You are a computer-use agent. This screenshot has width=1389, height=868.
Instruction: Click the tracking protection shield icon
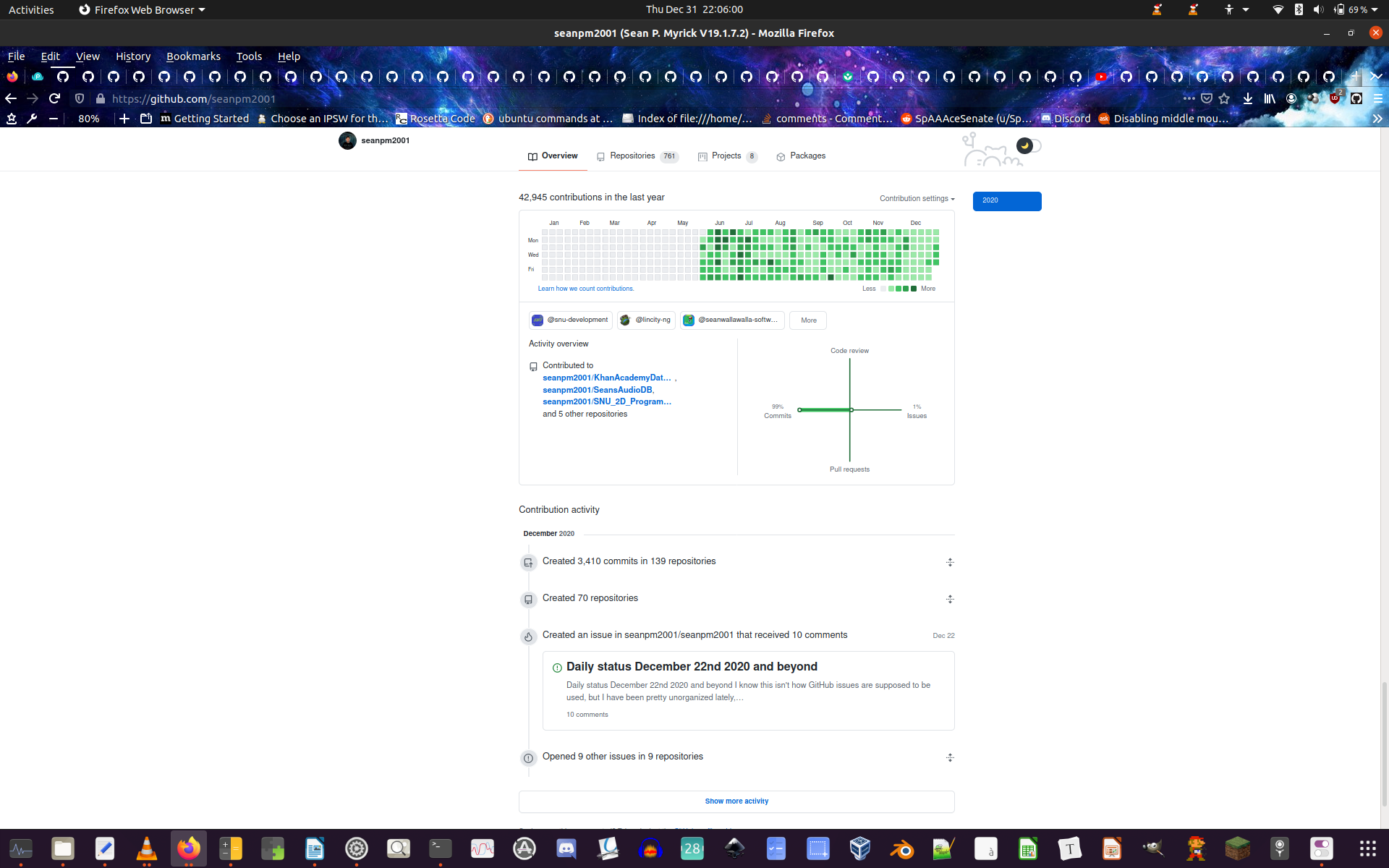click(80, 98)
